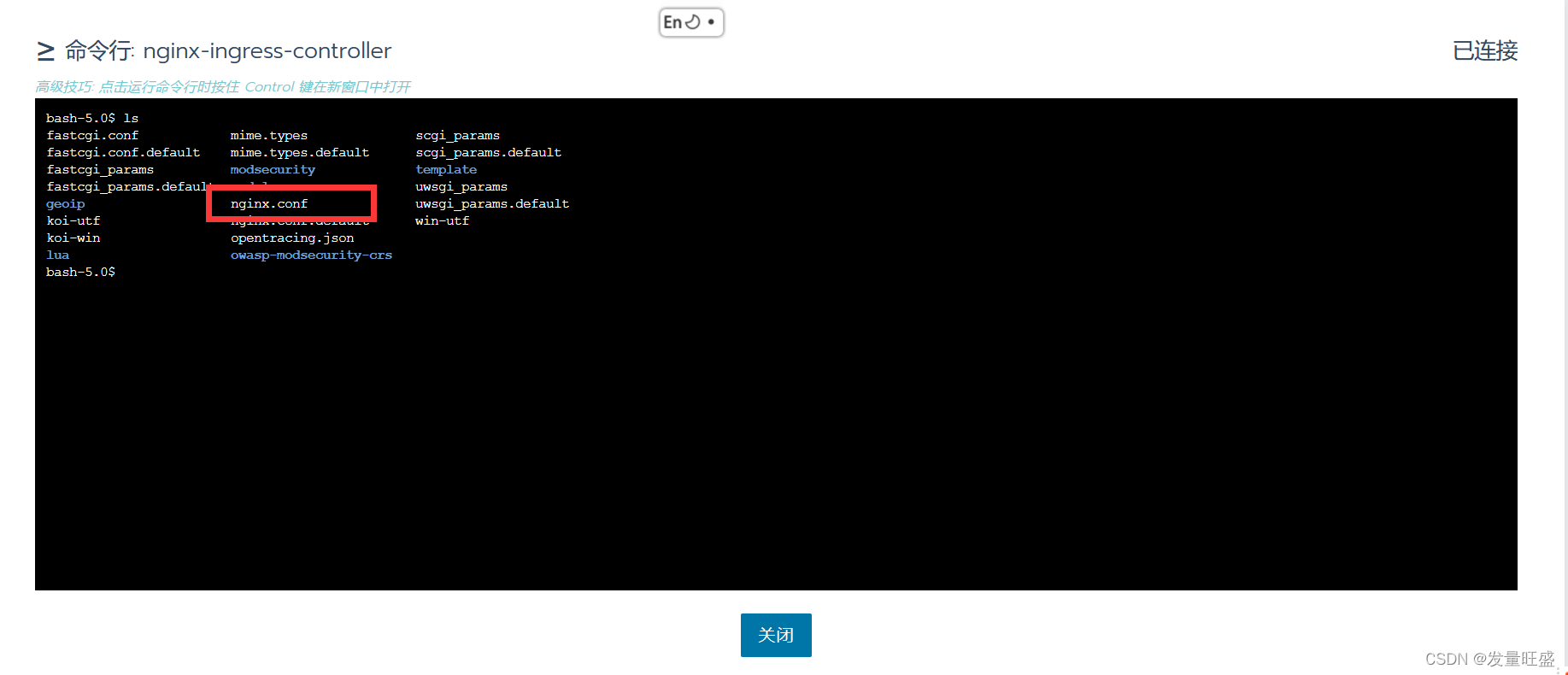Viewport: 1568px width, 675px height.
Task: Click the first bash-5.0$ ls command line
Action: (x=92, y=118)
